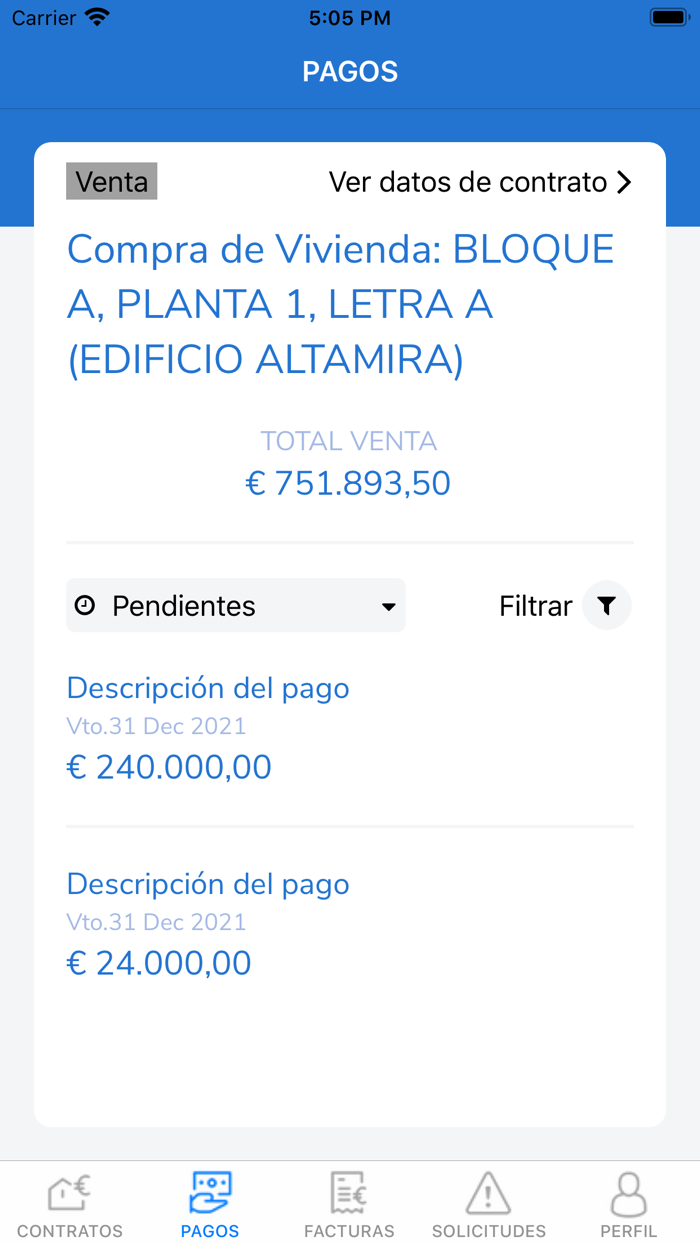This screenshot has height=1244, width=700.
Task: Tap the chevron beside Ver datos de contrato
Action: point(624,182)
